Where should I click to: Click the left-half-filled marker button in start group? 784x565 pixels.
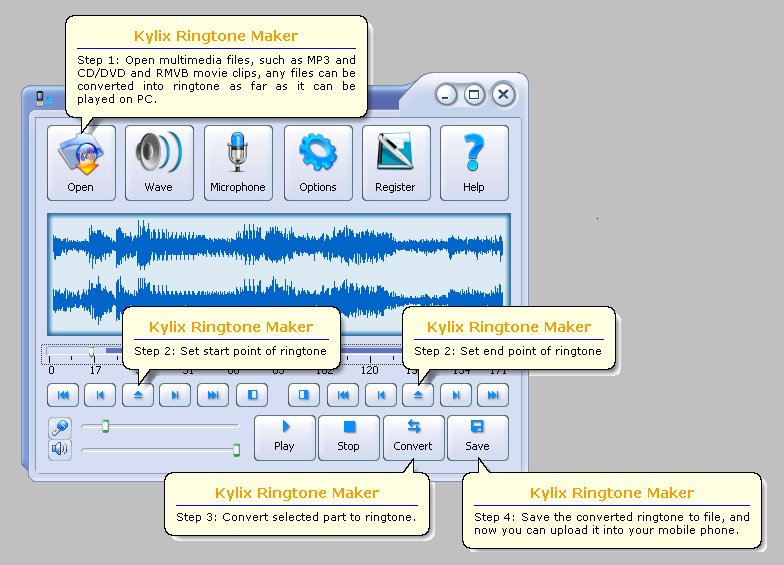pyautogui.click(x=252, y=395)
